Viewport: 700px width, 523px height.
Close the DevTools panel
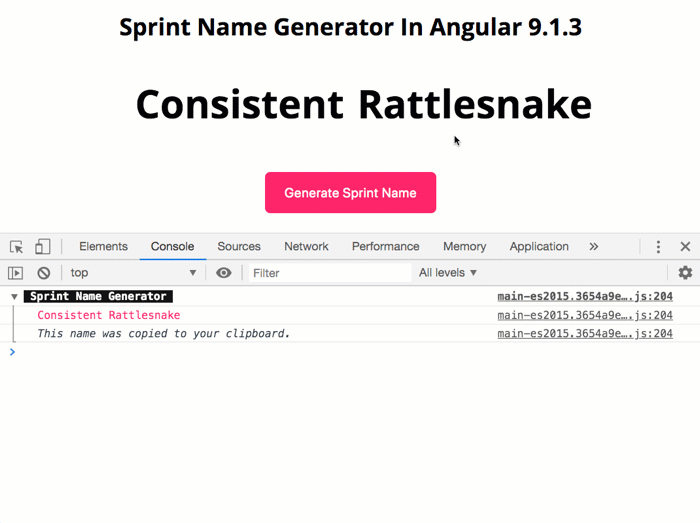click(x=685, y=246)
